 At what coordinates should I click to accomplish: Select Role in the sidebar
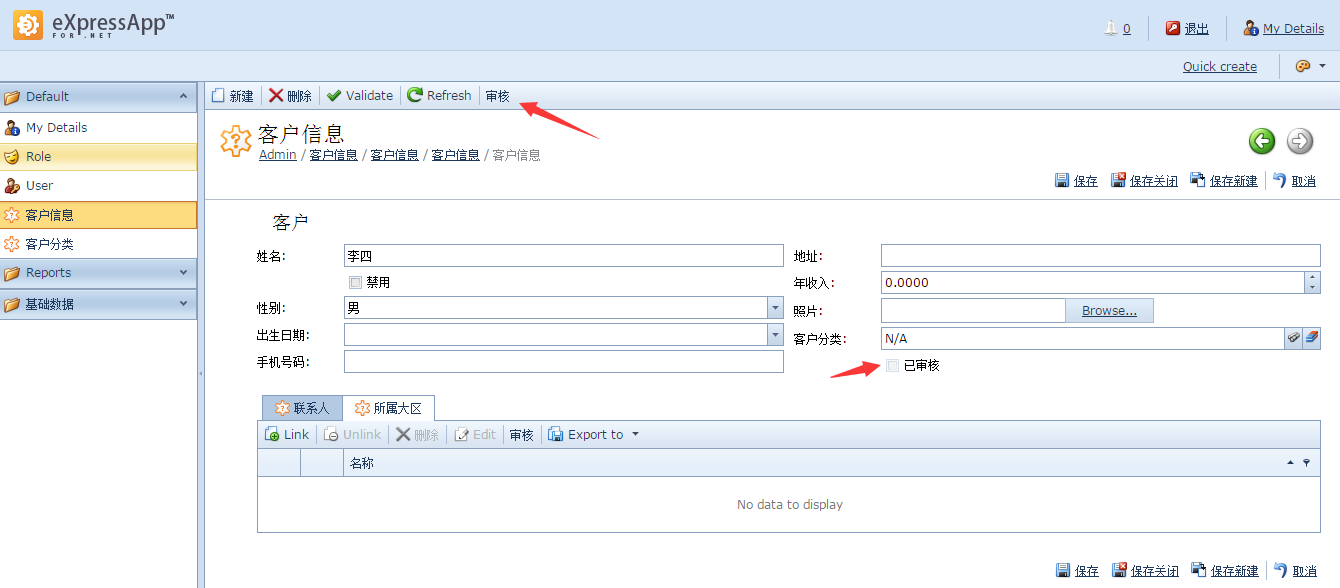98,156
